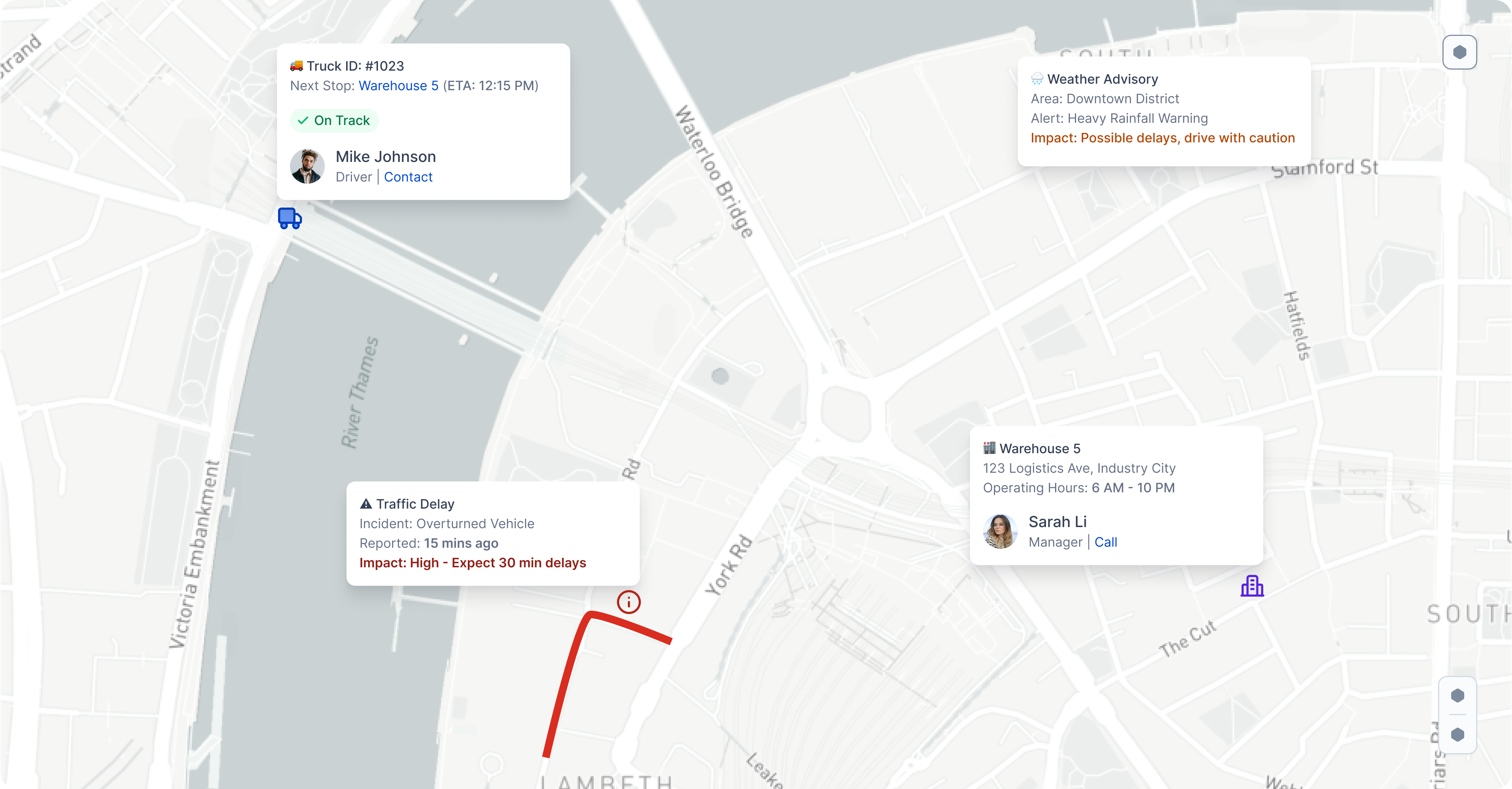1512x789 pixels.
Task: Select the purple warehouse building marker
Action: click(x=1252, y=585)
